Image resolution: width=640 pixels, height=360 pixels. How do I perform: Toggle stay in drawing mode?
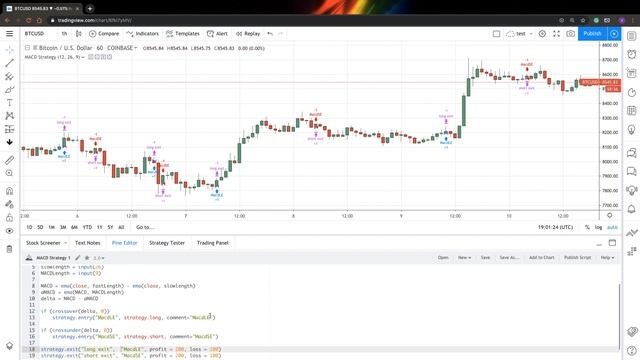[9, 204]
